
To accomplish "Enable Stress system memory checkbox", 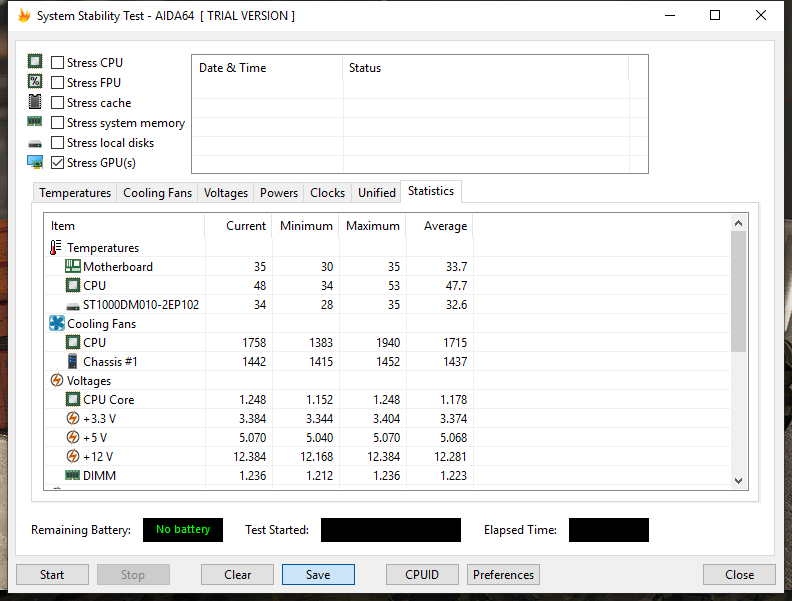I will pos(58,123).
